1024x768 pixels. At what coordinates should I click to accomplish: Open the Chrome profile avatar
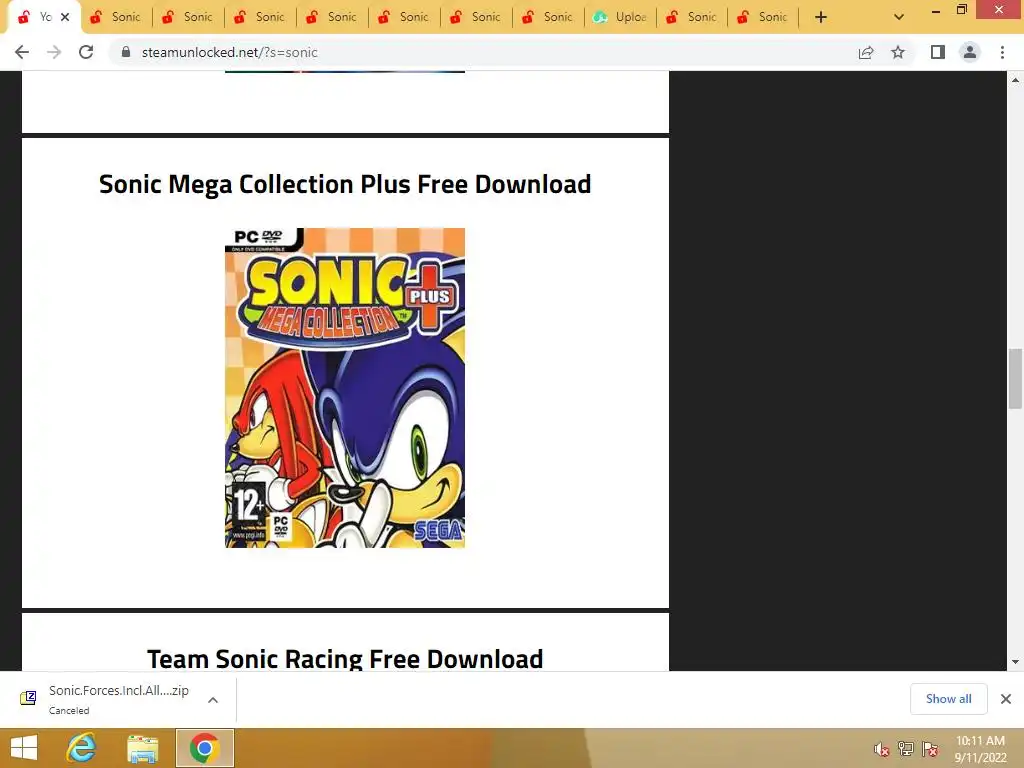(x=970, y=52)
